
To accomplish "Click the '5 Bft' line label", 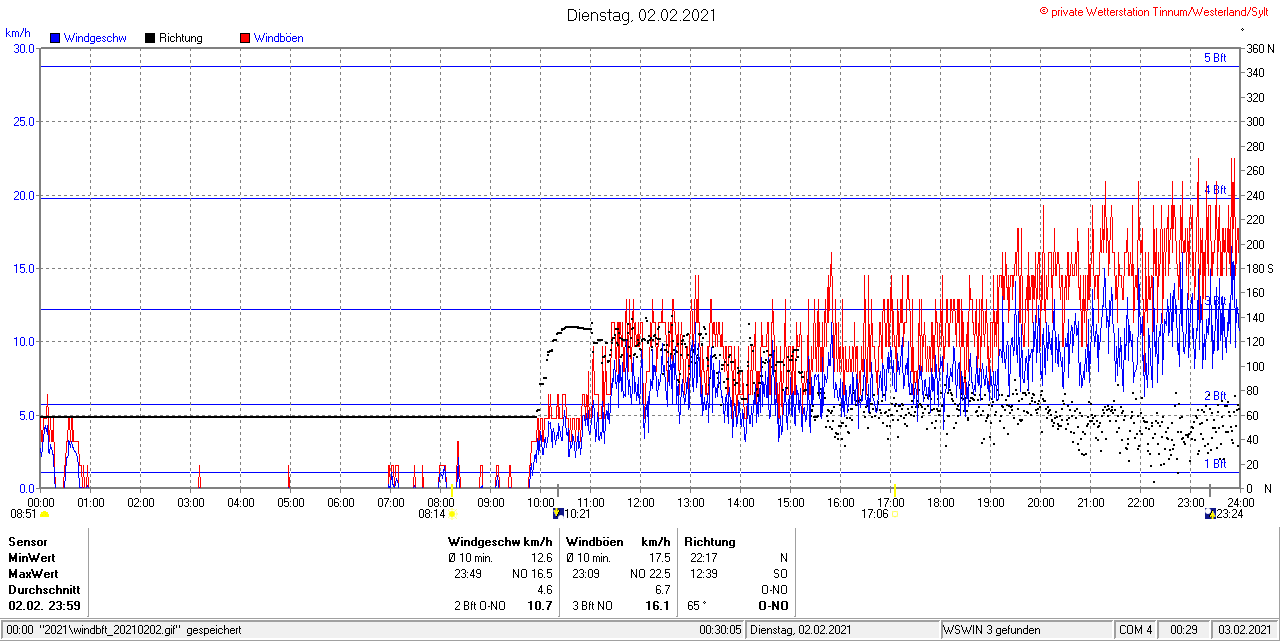I will [x=1215, y=58].
